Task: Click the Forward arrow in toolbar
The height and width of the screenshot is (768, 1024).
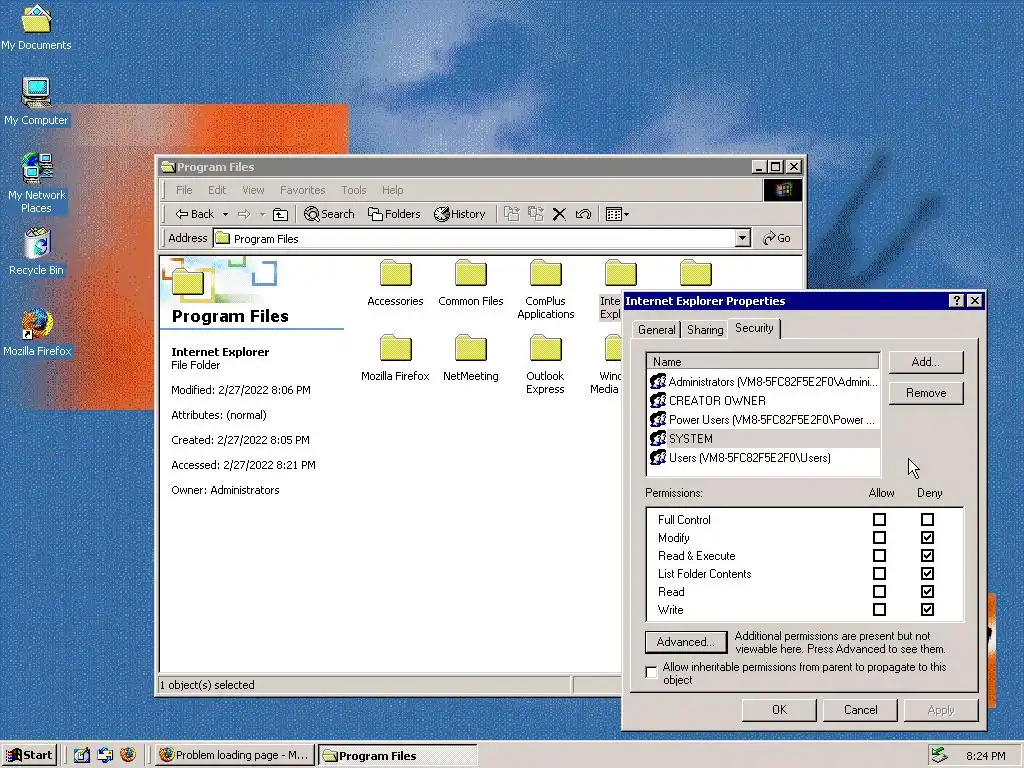Action: click(244, 214)
